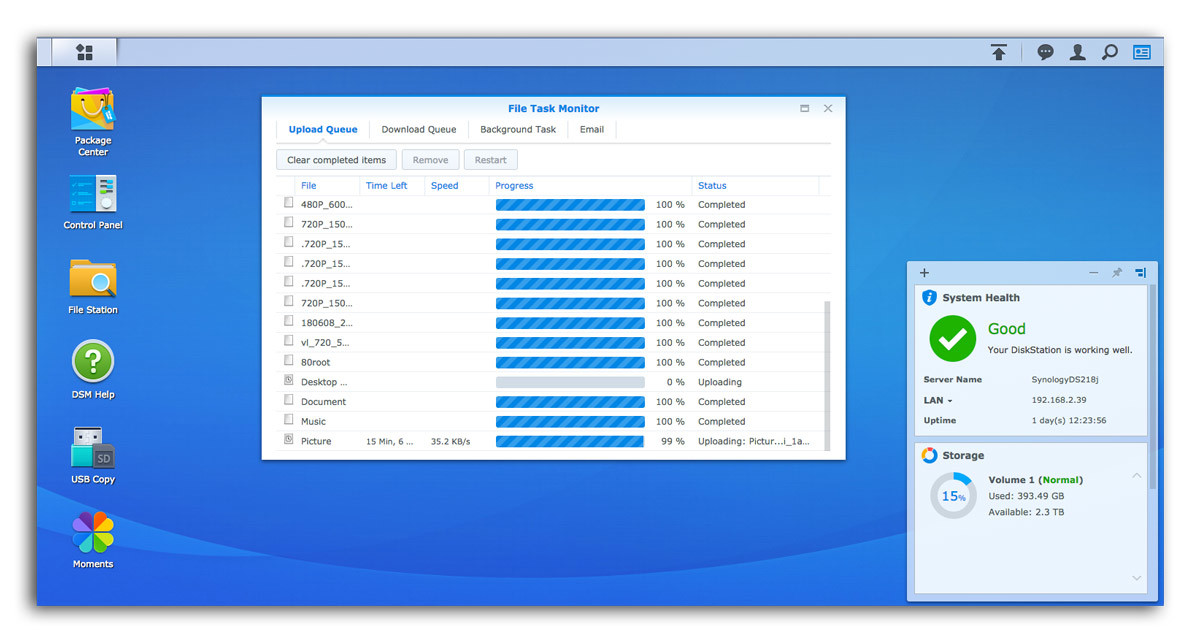Screen dimensions: 1200x642
Task: Click Volume 1 (Normal) label
Action: pyautogui.click(x=1035, y=480)
